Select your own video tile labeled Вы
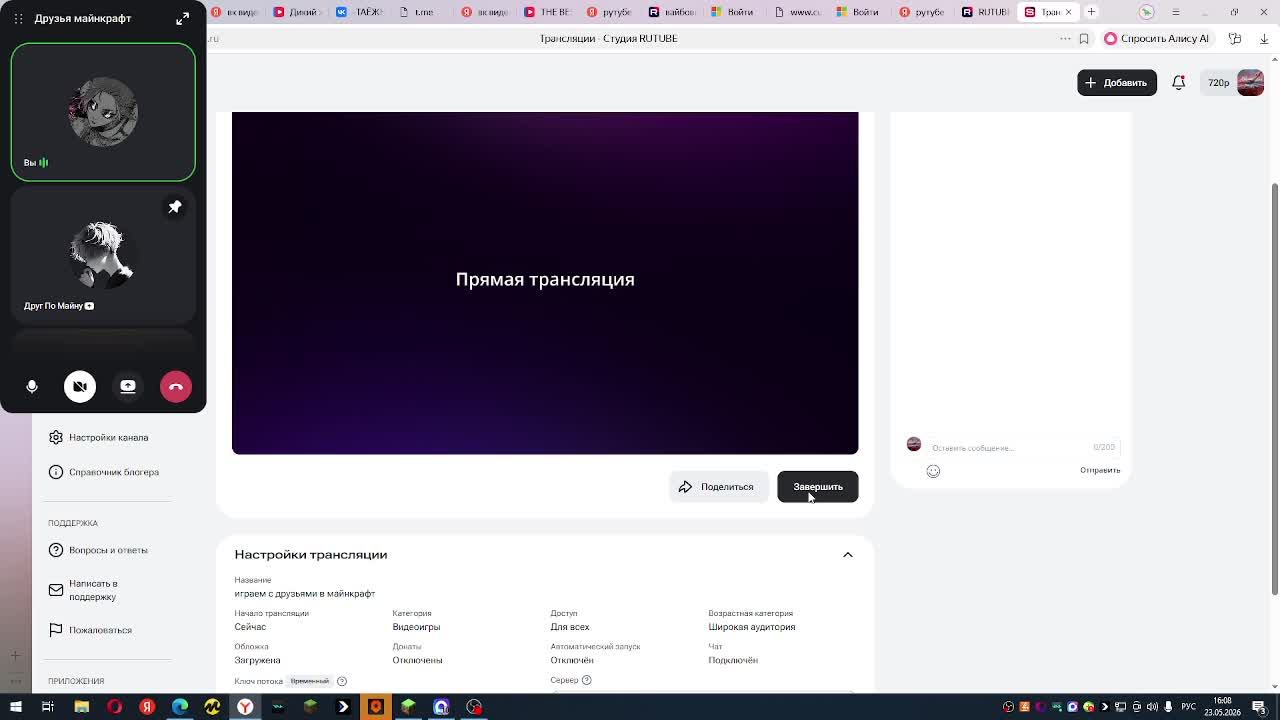The width and height of the screenshot is (1280, 720). [103, 112]
